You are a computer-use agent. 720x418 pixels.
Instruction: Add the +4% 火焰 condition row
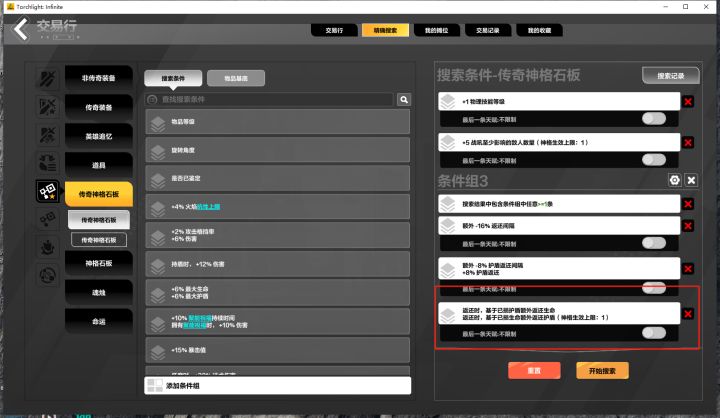(x=277, y=207)
